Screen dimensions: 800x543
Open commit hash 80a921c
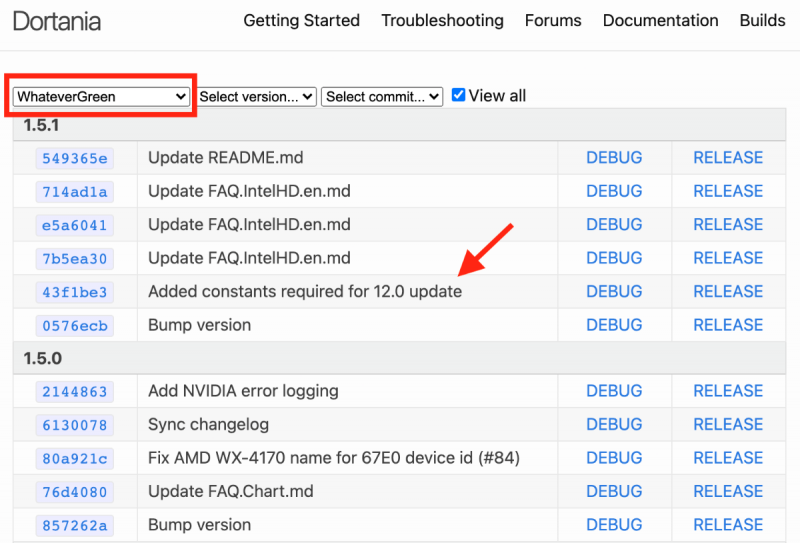click(x=74, y=458)
